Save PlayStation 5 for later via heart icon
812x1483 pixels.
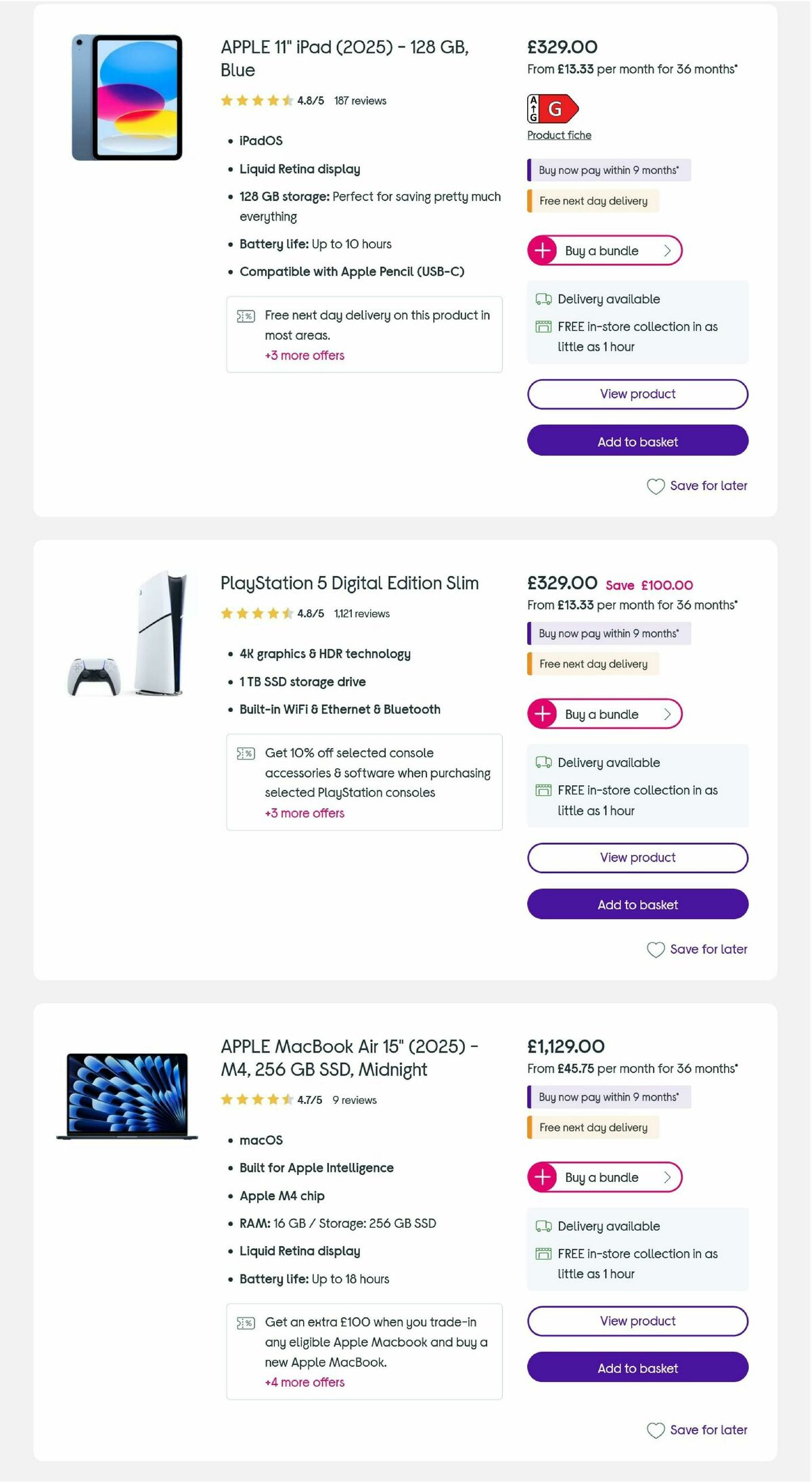[655, 950]
